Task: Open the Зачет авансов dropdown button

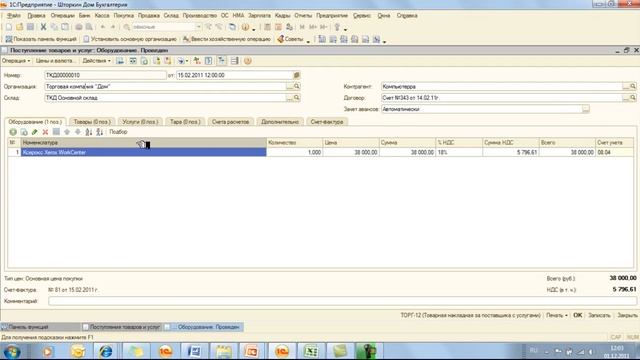Action: coord(586,109)
